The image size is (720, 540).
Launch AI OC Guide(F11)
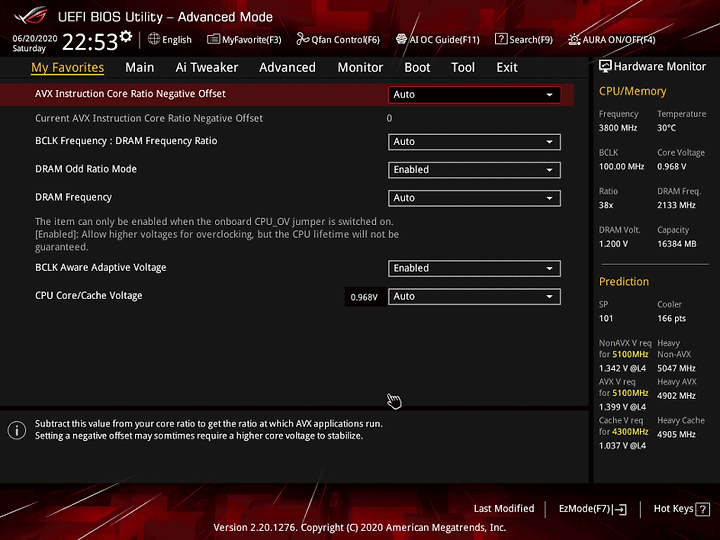tap(438, 39)
